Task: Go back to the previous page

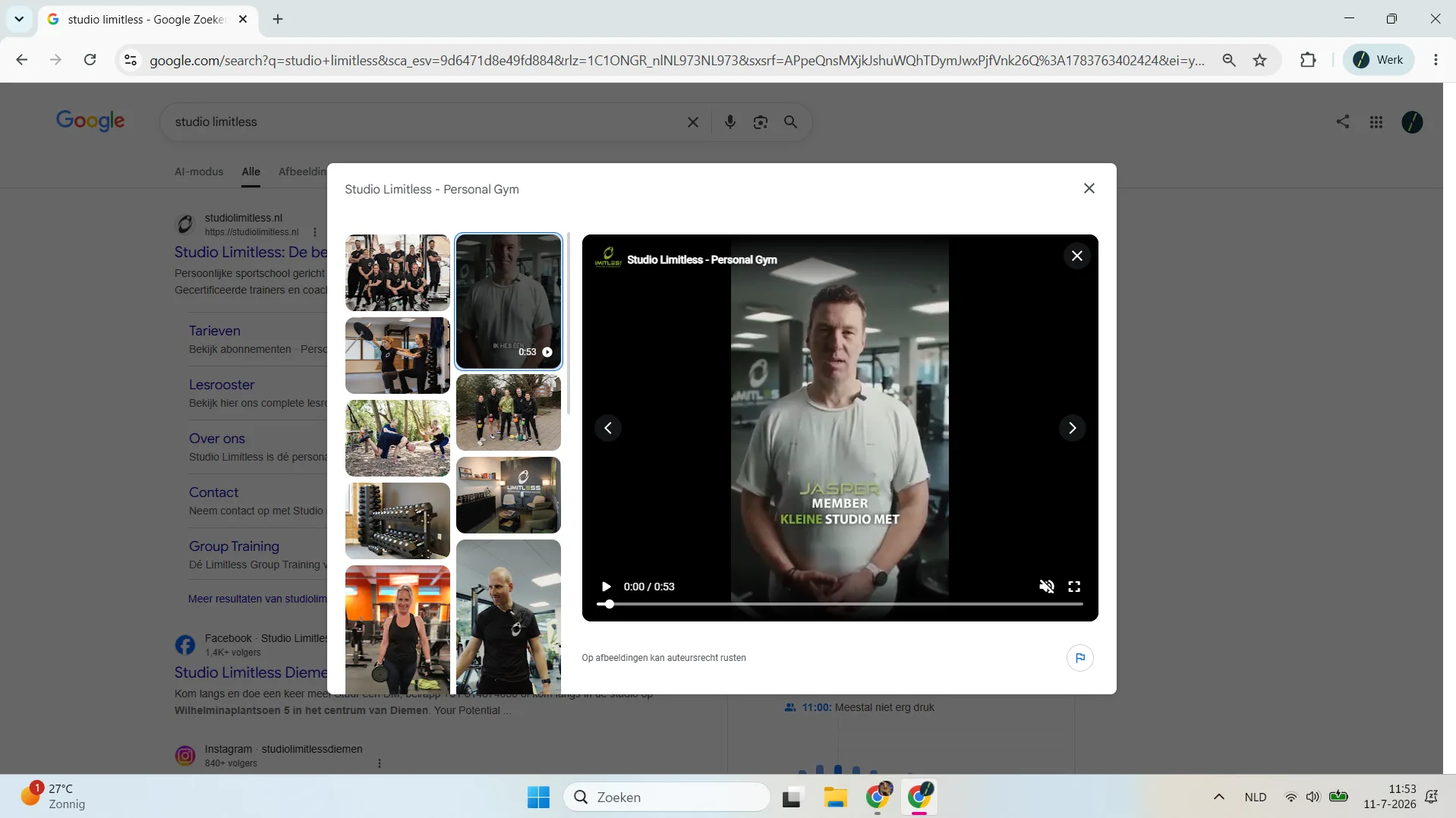Action: point(22,60)
